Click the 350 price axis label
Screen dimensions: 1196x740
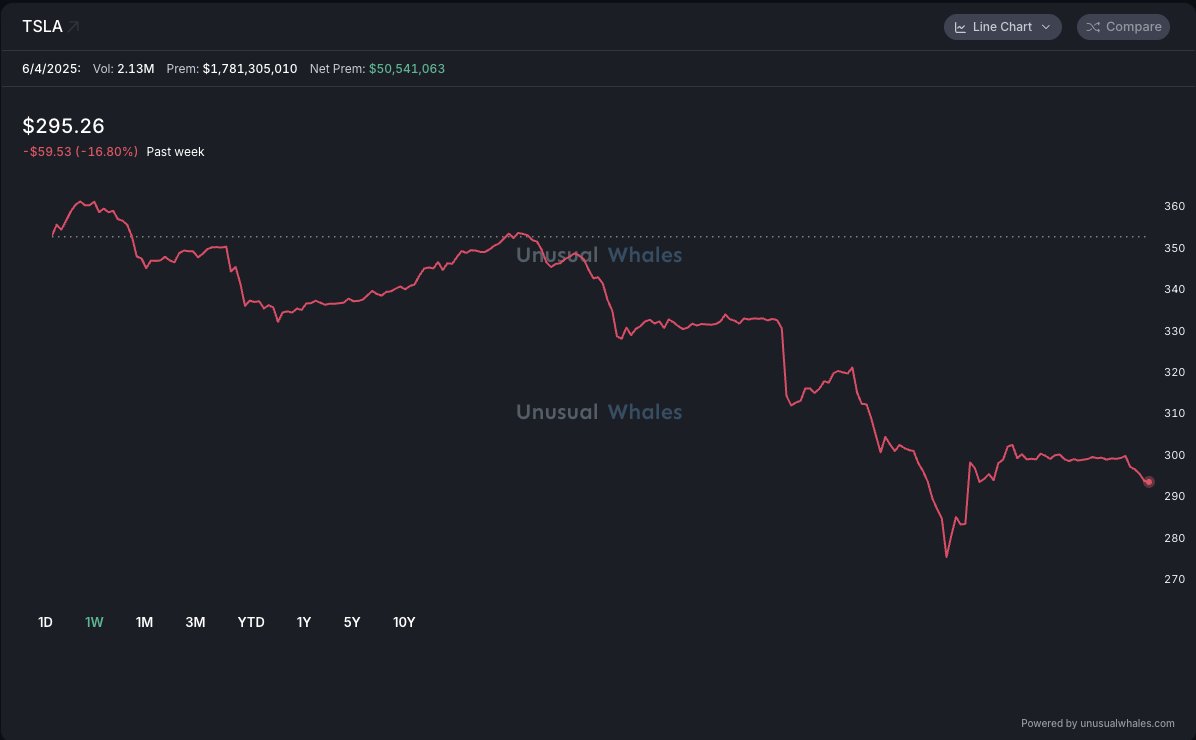point(1175,248)
